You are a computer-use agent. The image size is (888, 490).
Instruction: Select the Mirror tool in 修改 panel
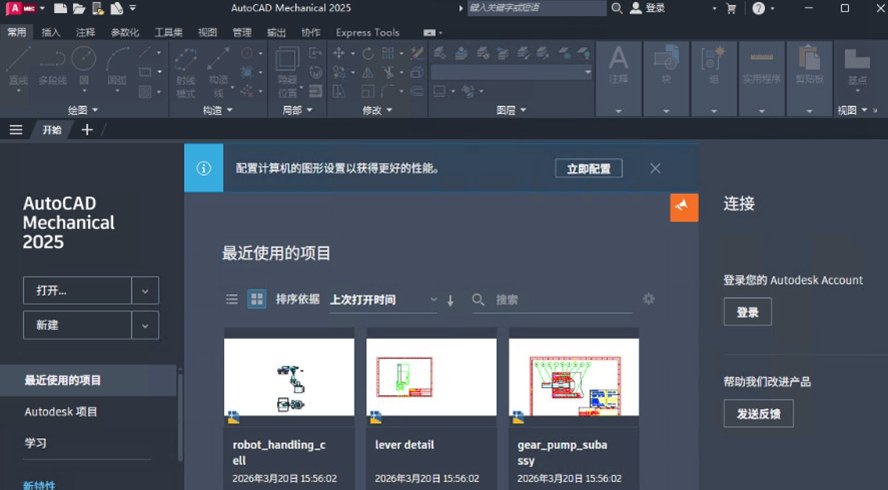point(368,73)
